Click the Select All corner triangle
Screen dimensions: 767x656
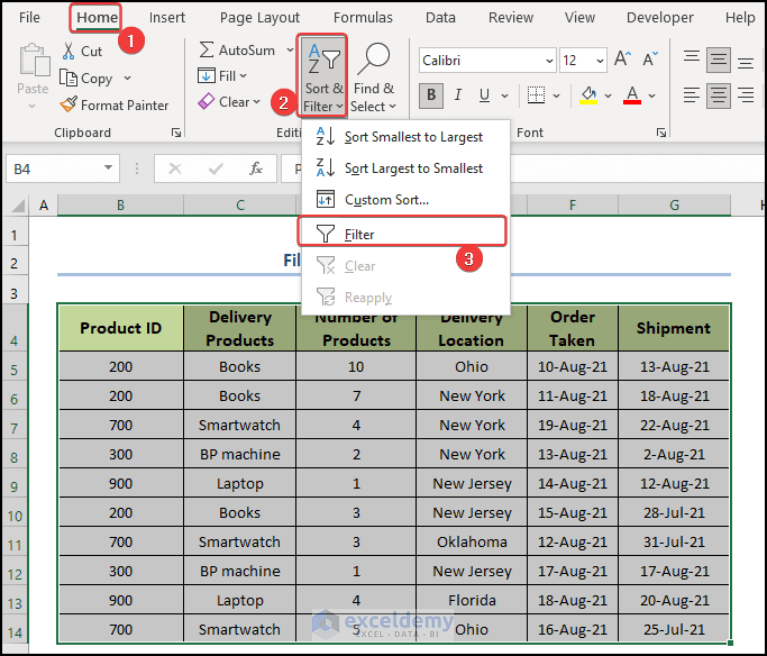coord(18,205)
